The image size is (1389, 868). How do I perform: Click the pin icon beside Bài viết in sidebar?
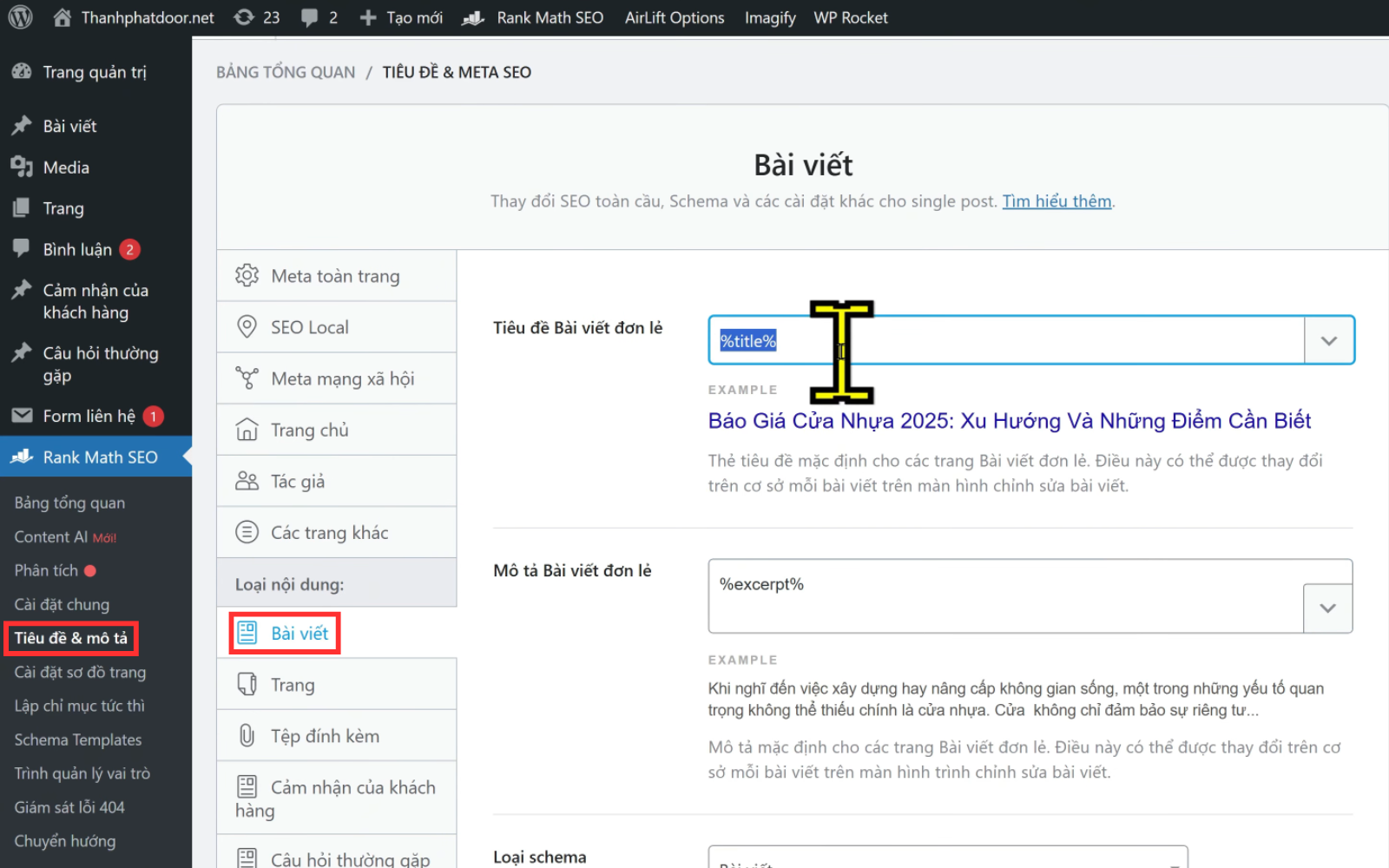22,126
